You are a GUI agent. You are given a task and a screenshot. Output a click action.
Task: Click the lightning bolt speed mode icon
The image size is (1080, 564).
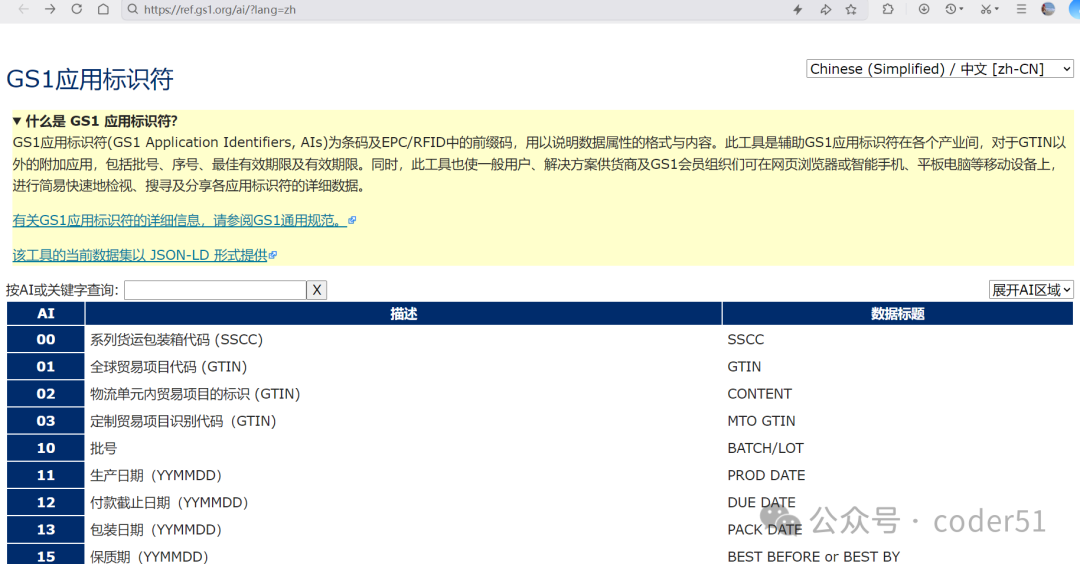798,10
